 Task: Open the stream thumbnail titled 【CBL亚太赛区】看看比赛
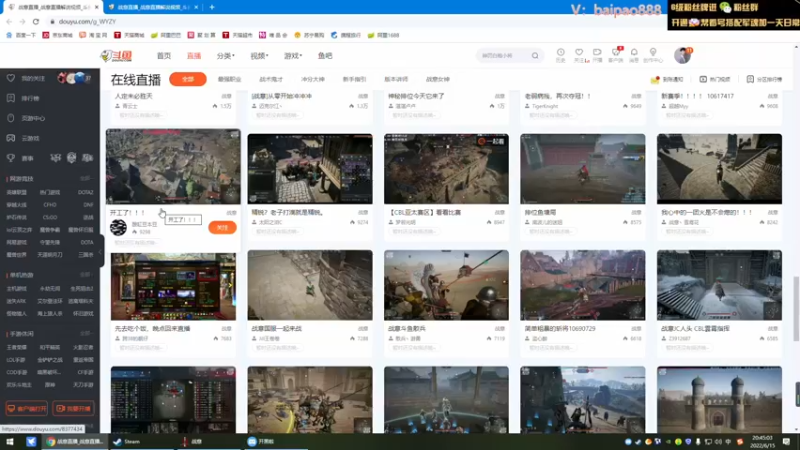tap(446, 169)
